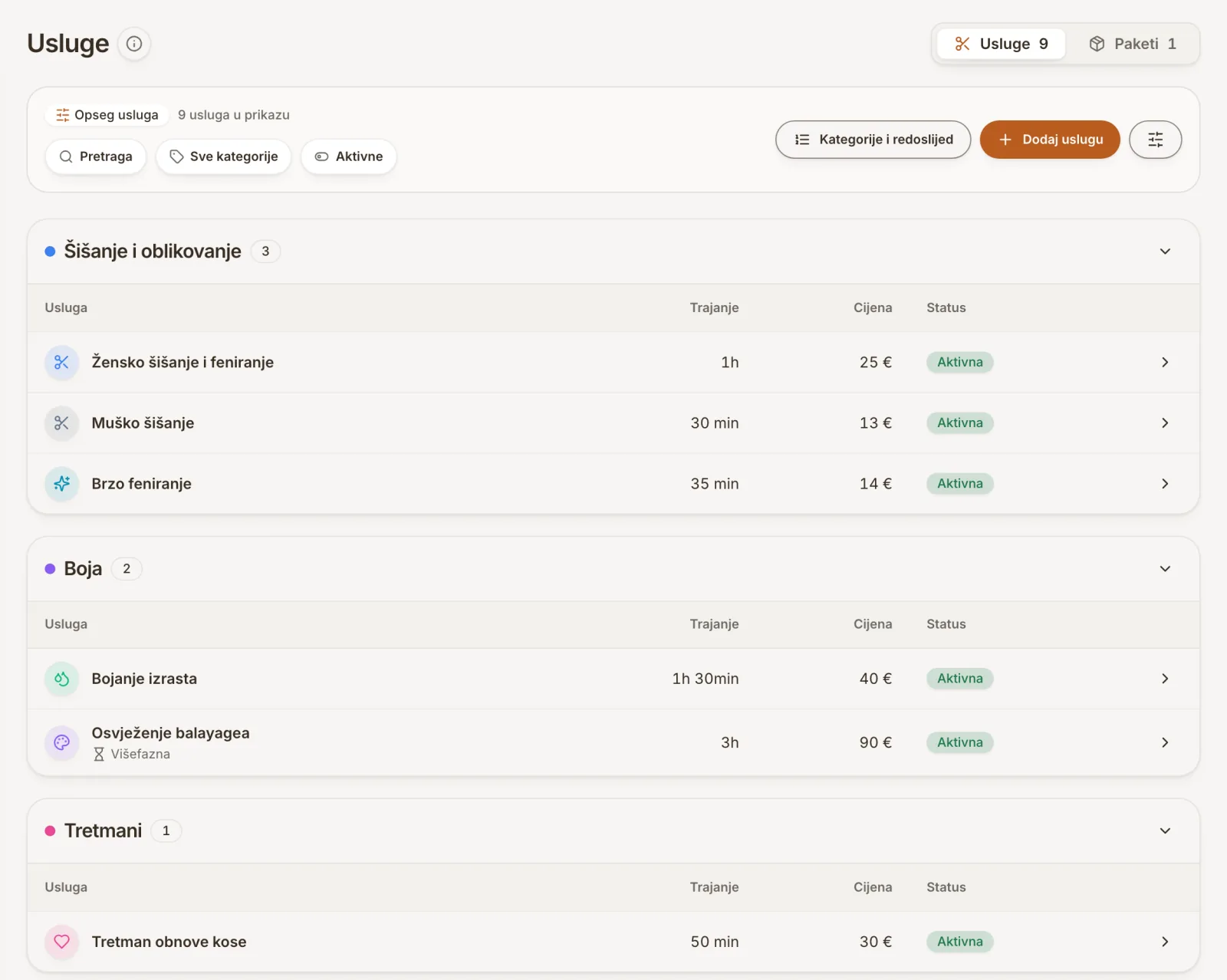Screen dimensions: 1227x980
Task: Click the Opseg usluga chip
Action: pyautogui.click(x=107, y=115)
